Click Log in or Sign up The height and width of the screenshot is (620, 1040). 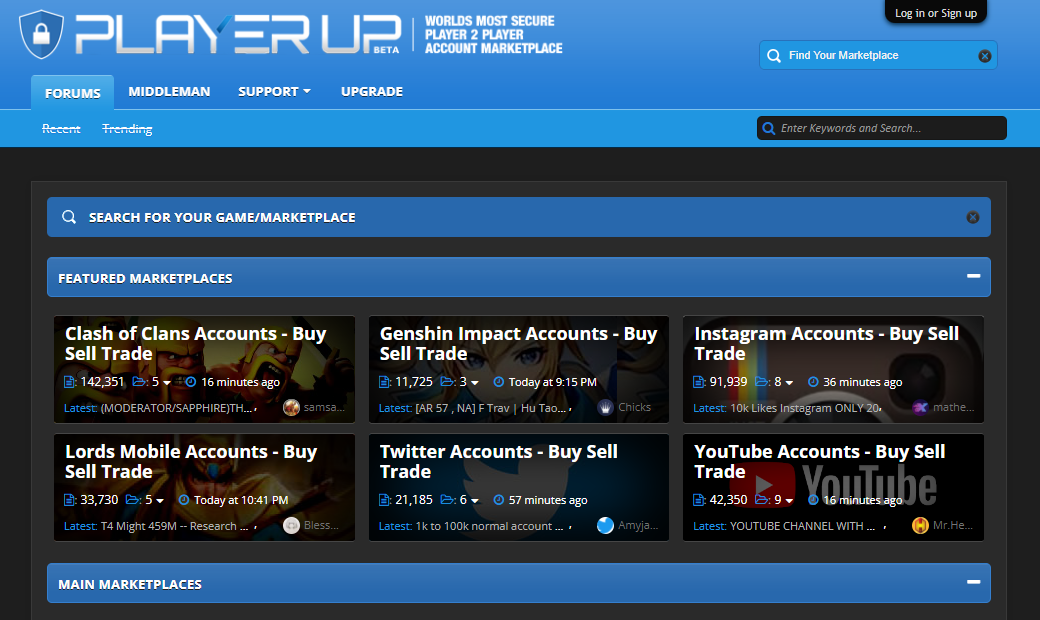936,13
